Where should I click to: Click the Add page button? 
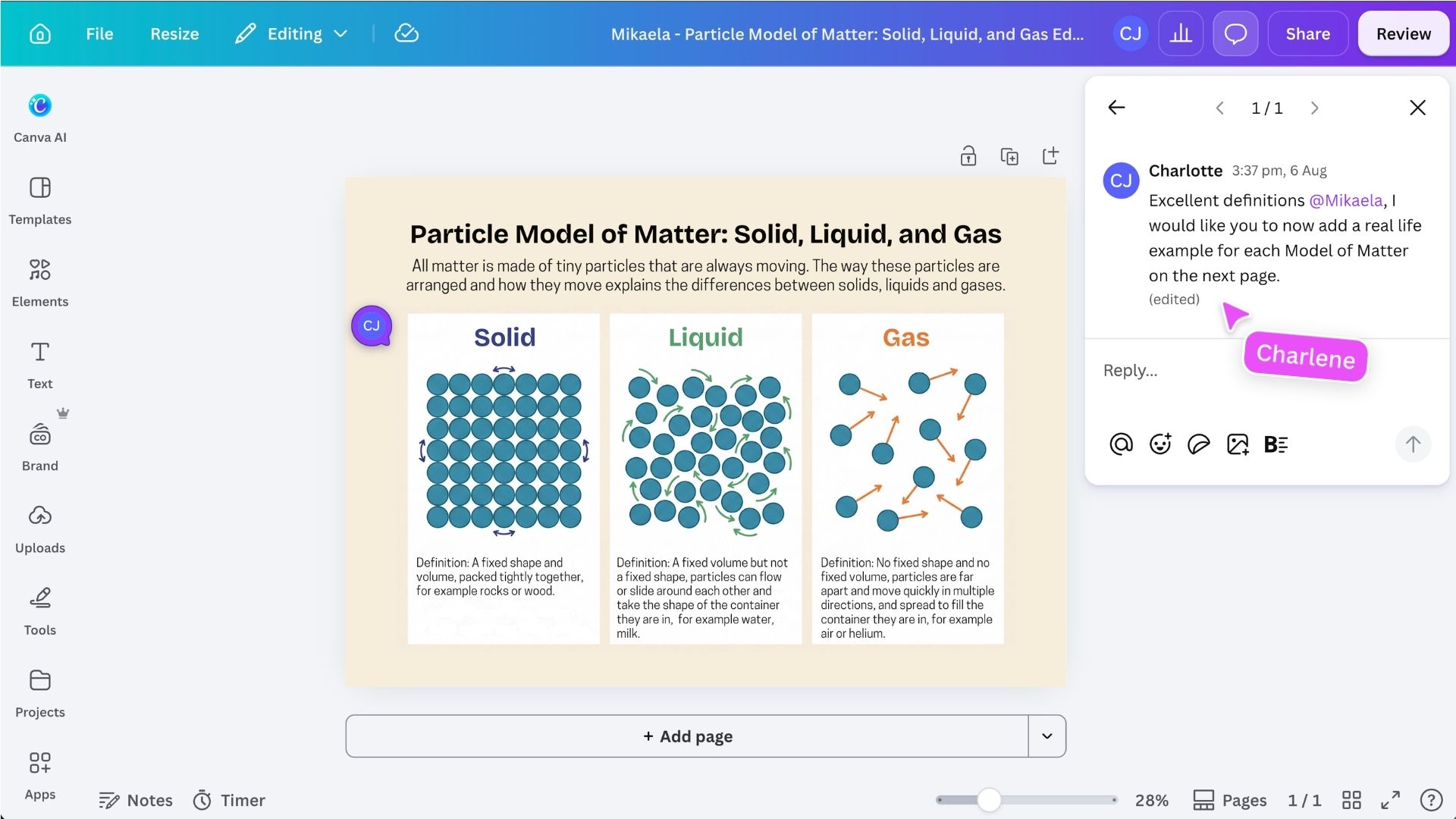click(x=687, y=736)
